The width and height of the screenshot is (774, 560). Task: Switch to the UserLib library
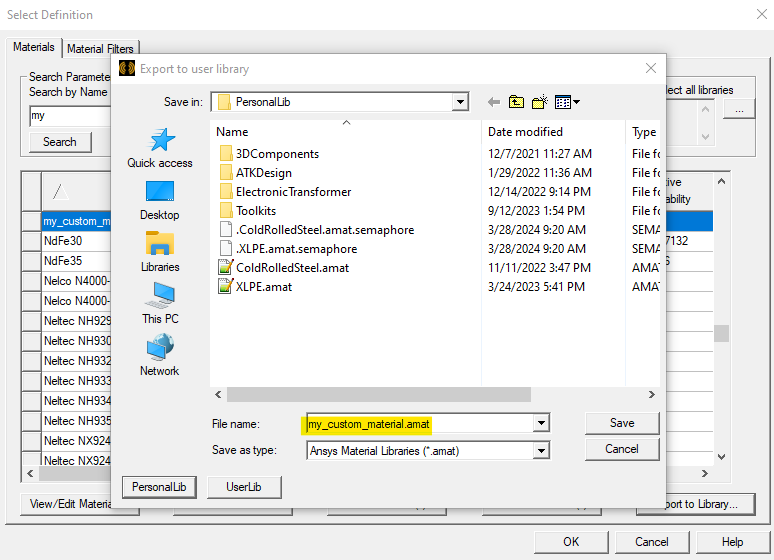(243, 487)
